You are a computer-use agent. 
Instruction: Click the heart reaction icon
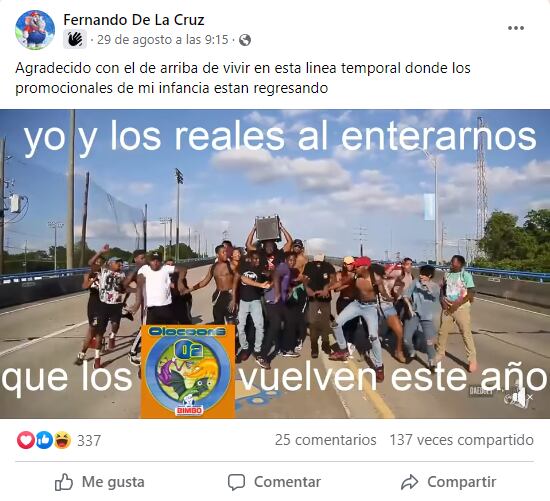coord(26,440)
